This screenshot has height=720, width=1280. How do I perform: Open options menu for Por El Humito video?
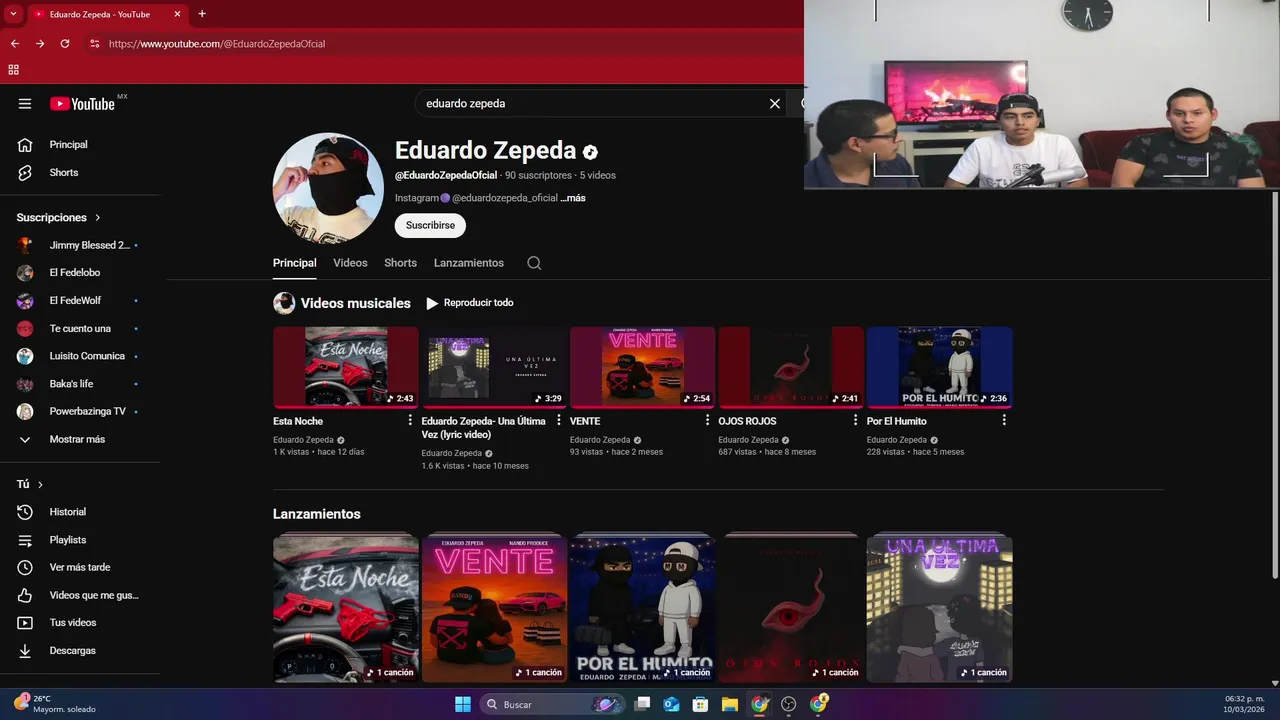[x=1004, y=421]
